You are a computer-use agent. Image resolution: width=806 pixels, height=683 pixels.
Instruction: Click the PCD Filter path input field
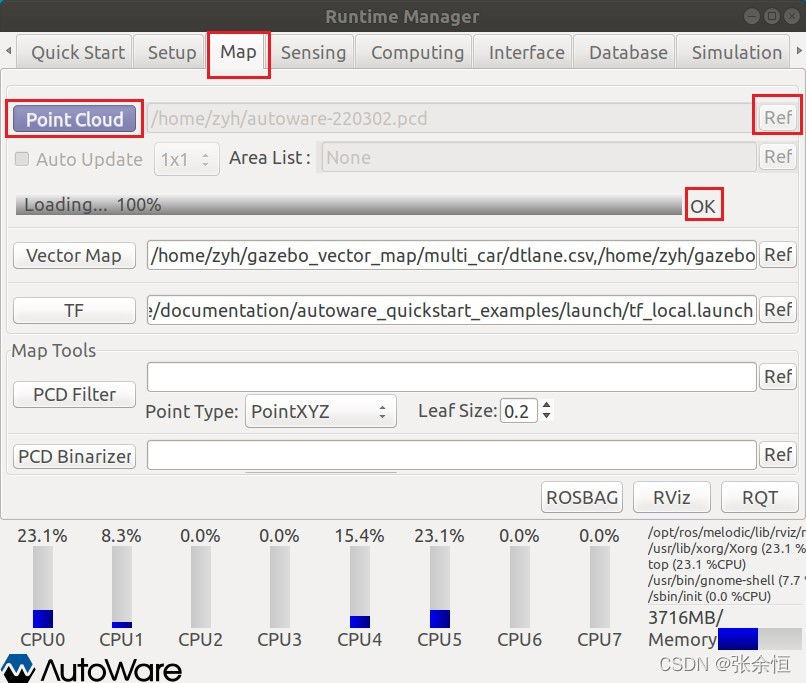coord(451,377)
